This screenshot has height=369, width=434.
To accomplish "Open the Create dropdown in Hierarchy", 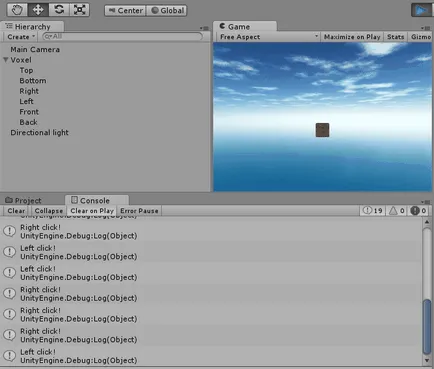I will point(21,37).
